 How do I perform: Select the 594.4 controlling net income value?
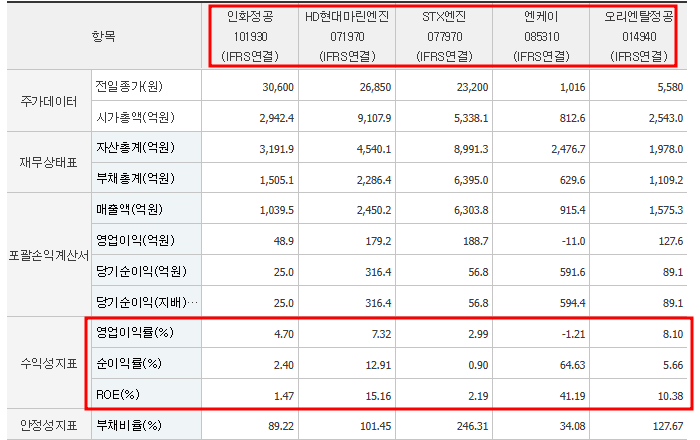[x=572, y=303]
